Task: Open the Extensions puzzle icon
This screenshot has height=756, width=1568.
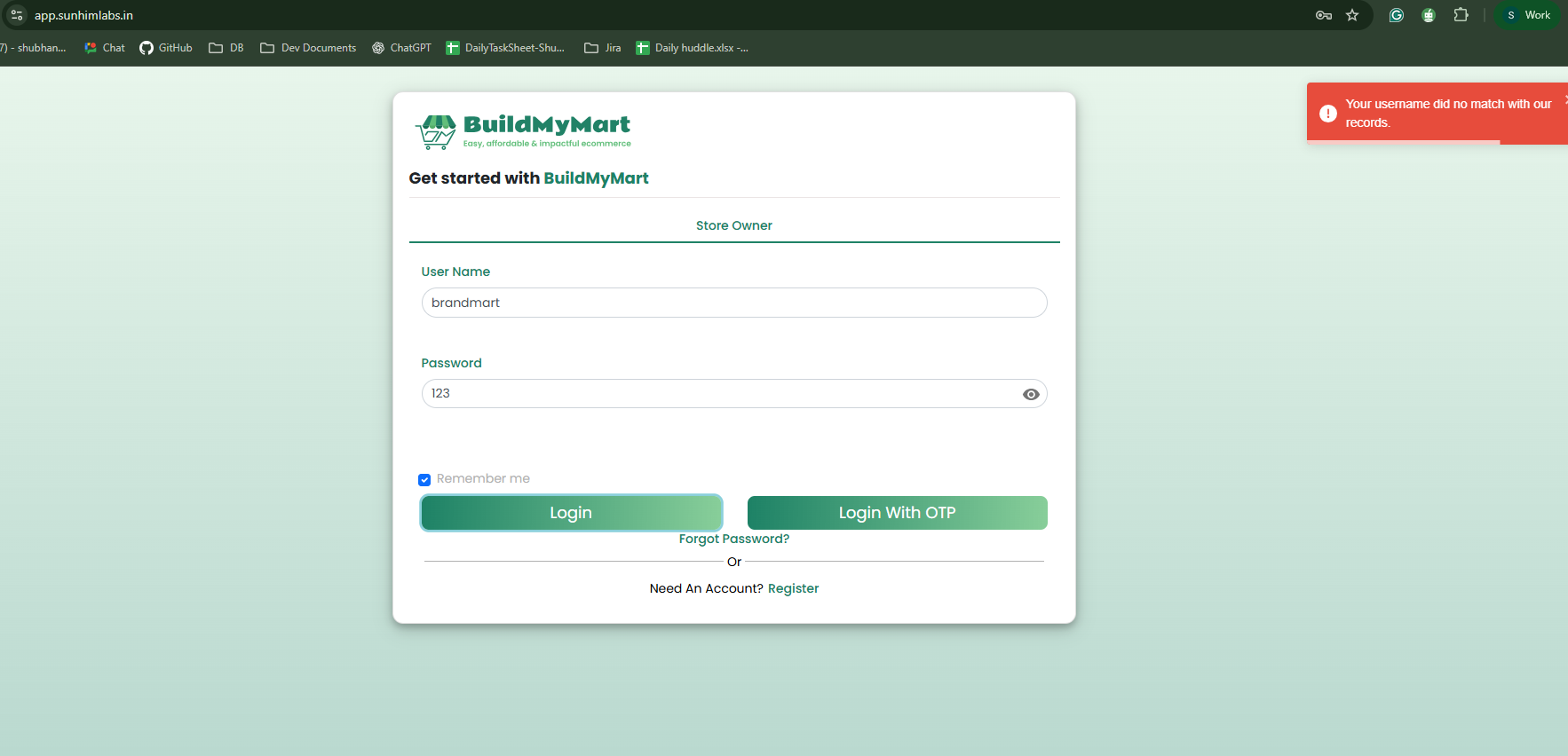Action: click(x=1461, y=15)
